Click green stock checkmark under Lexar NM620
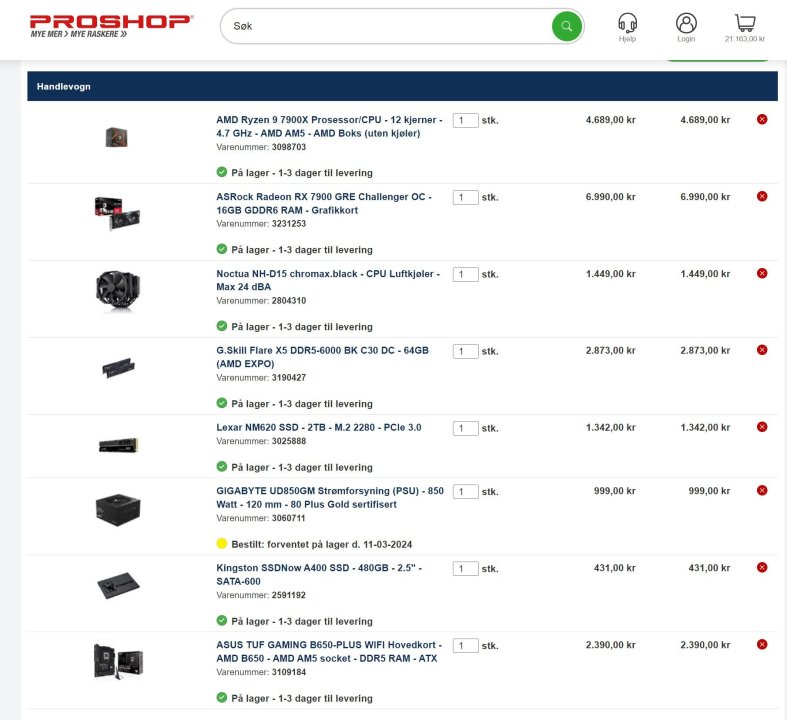 click(222, 467)
